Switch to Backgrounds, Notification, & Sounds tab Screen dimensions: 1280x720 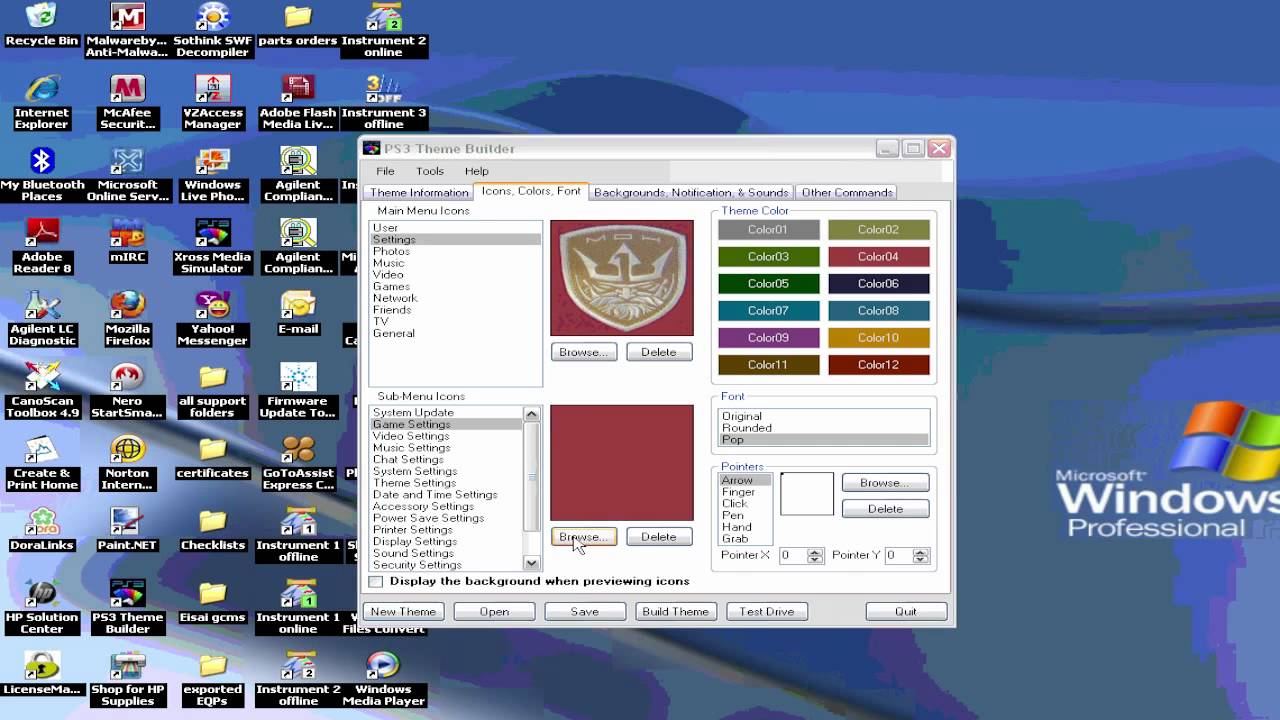pos(690,192)
